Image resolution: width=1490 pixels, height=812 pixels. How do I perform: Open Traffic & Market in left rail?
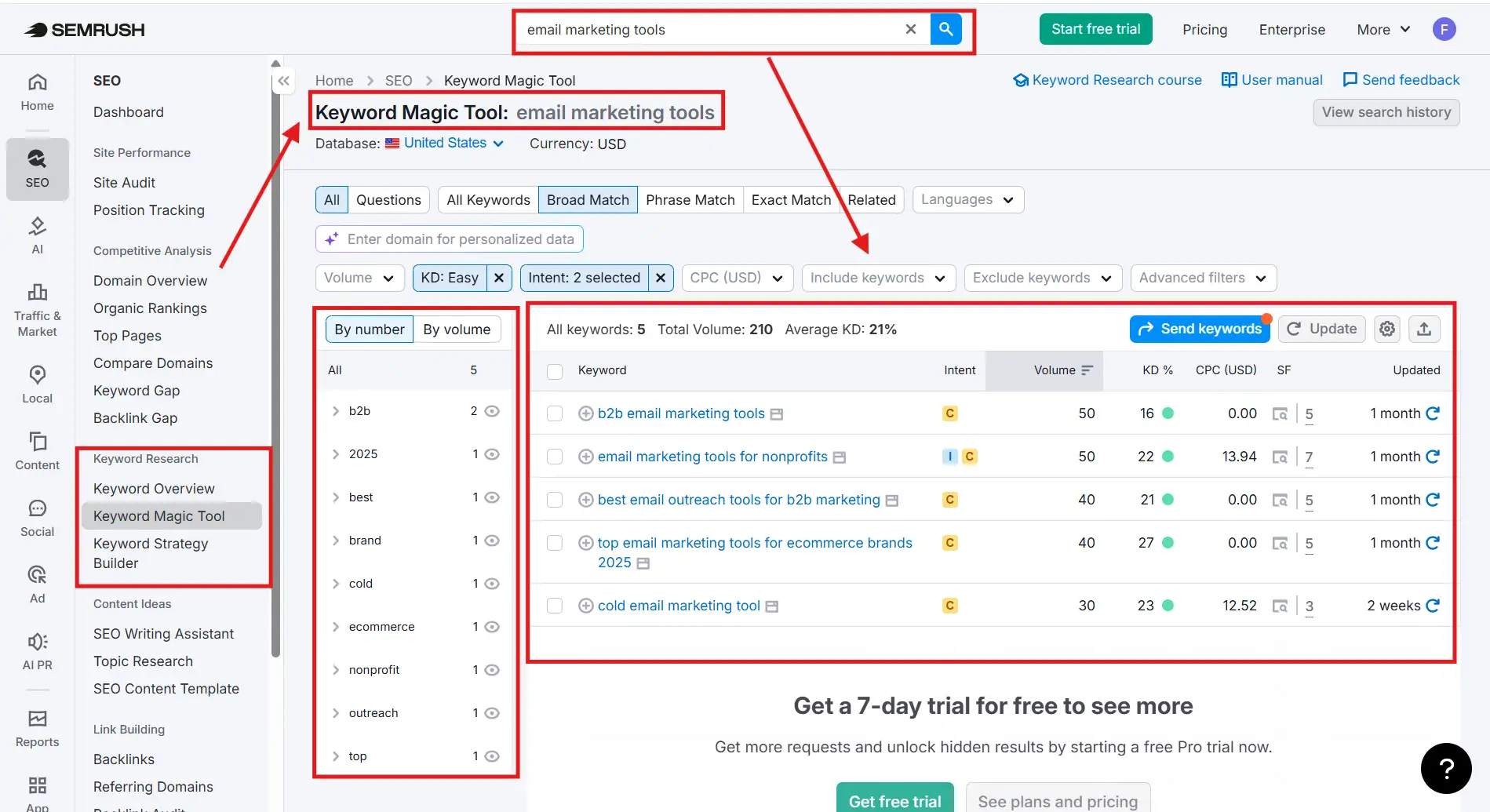(x=37, y=311)
